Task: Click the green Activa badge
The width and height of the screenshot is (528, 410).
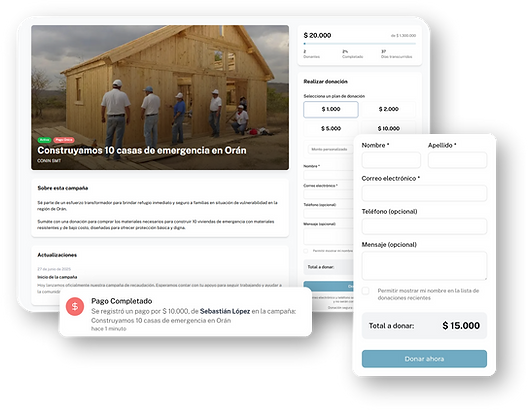Action: click(x=44, y=140)
